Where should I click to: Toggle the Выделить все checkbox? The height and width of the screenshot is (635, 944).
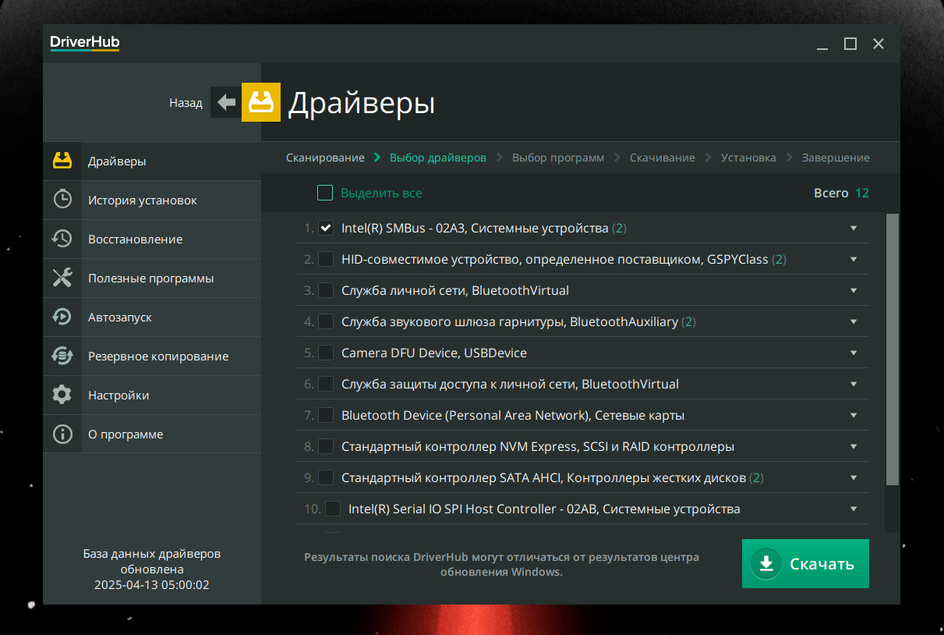[x=324, y=193]
